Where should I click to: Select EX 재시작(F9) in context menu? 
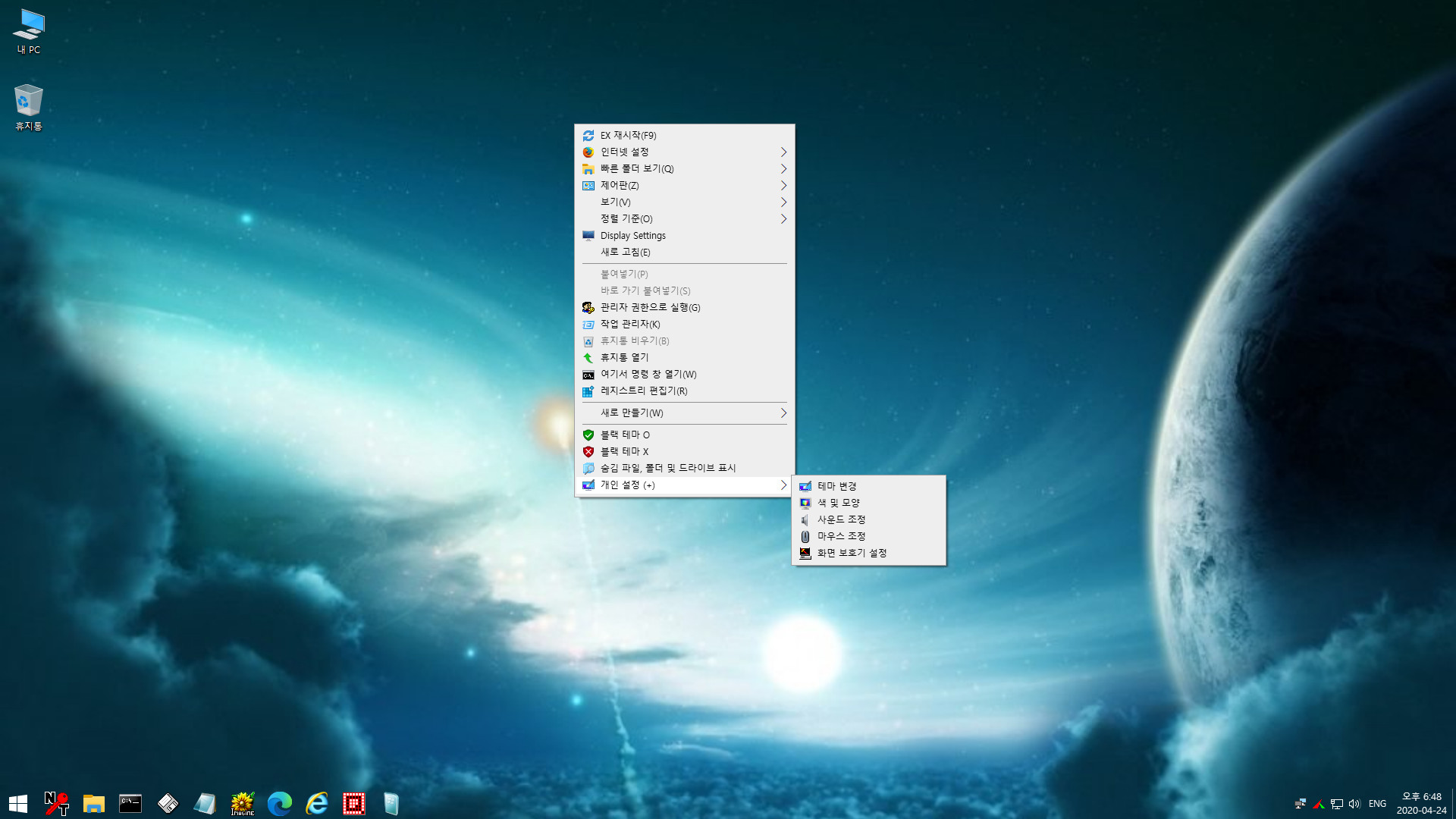click(x=685, y=136)
